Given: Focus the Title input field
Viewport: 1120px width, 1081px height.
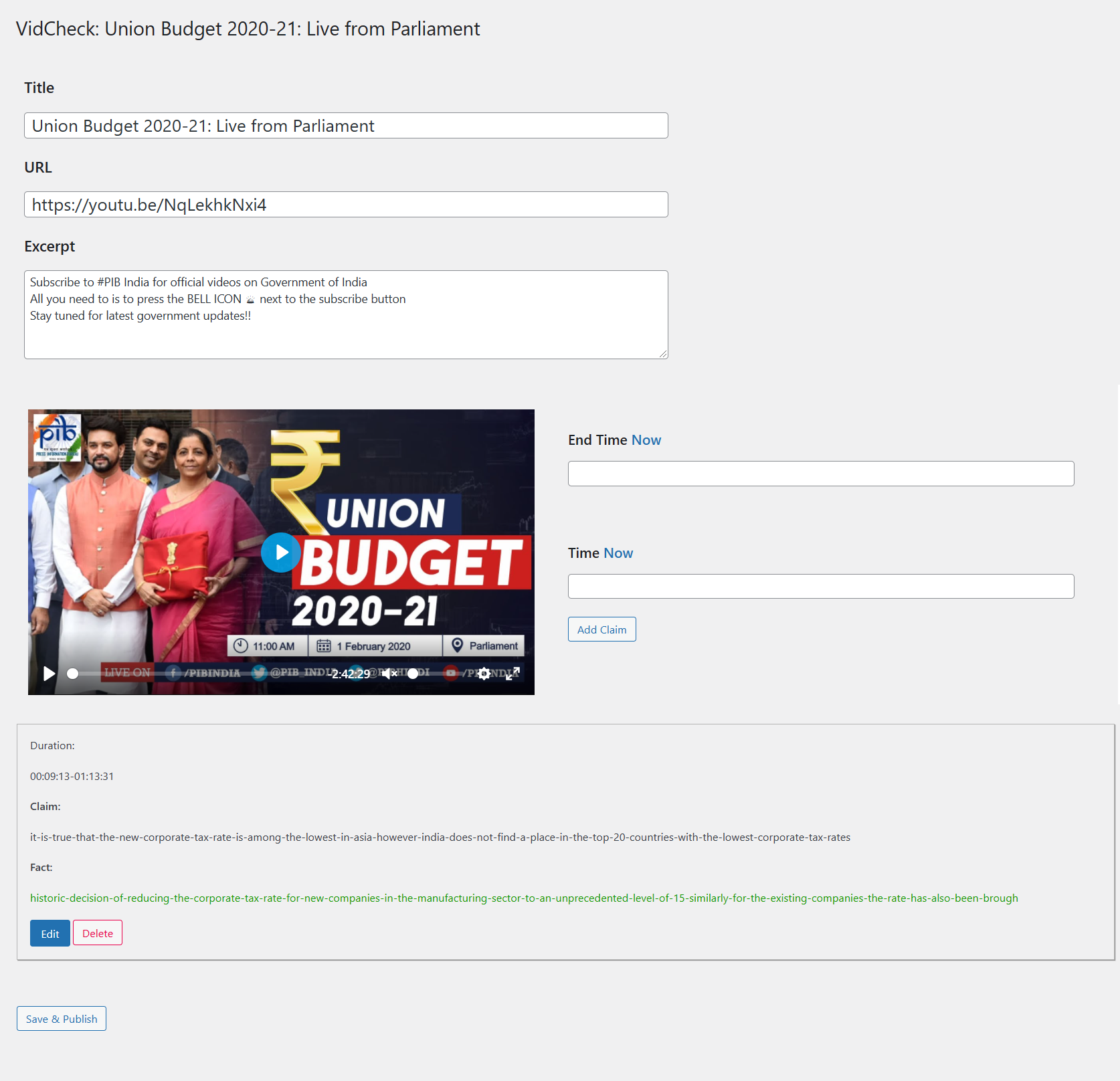Looking at the screenshot, I should (x=346, y=126).
